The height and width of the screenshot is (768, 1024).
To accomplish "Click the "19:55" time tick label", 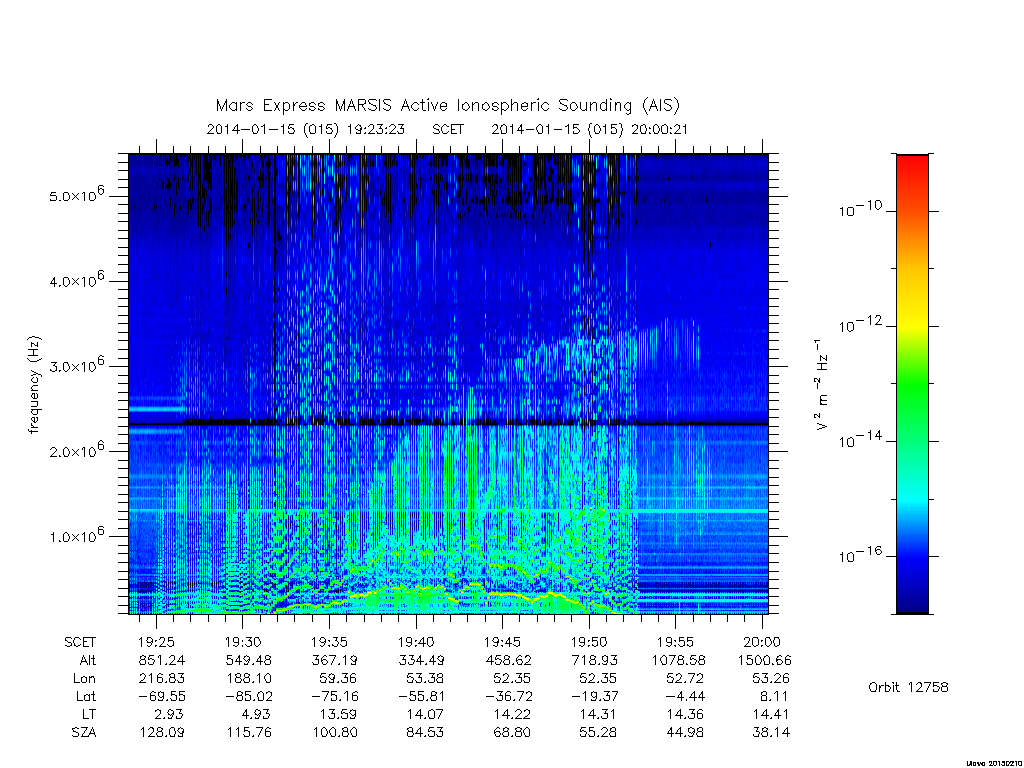I will tap(675, 643).
